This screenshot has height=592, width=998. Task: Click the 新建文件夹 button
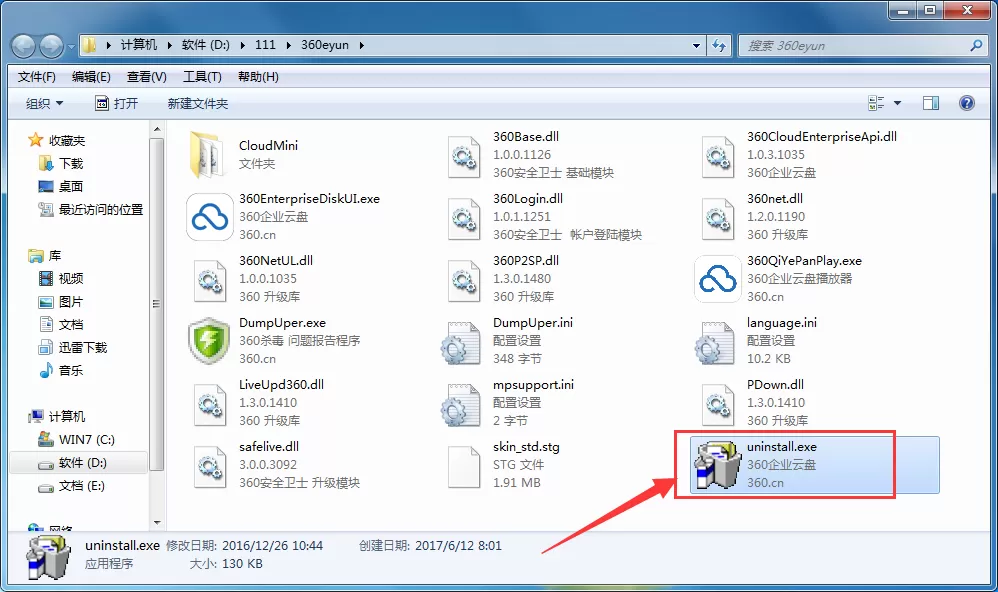[198, 103]
